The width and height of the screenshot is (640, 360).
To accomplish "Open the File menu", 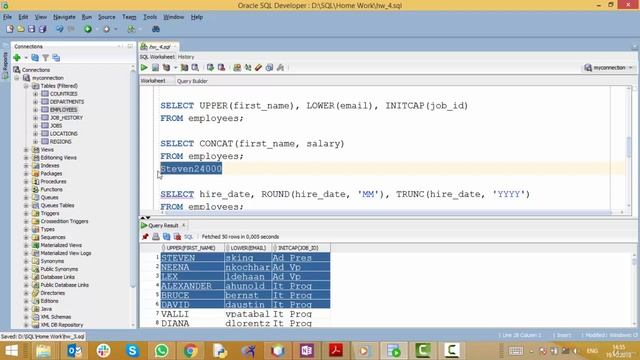I will pyautogui.click(x=7, y=17).
